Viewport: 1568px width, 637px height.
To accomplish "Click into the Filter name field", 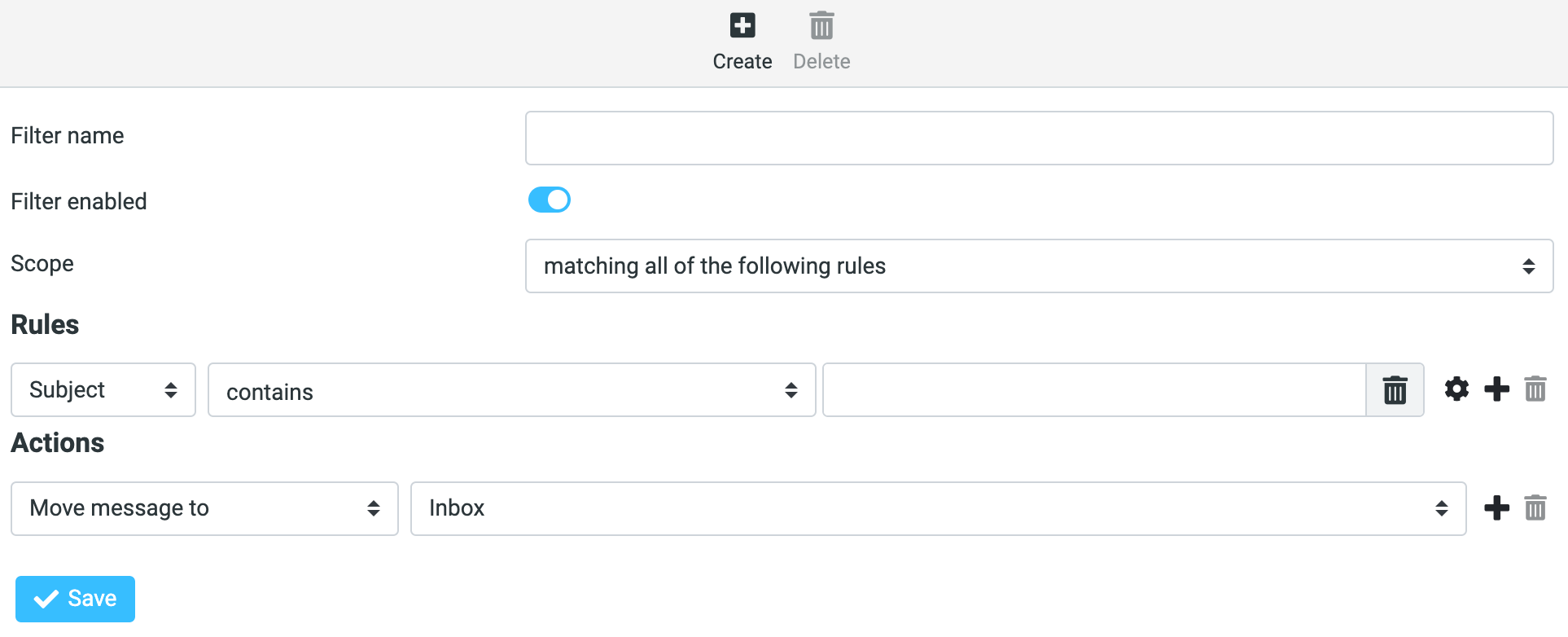I will (1039, 138).
